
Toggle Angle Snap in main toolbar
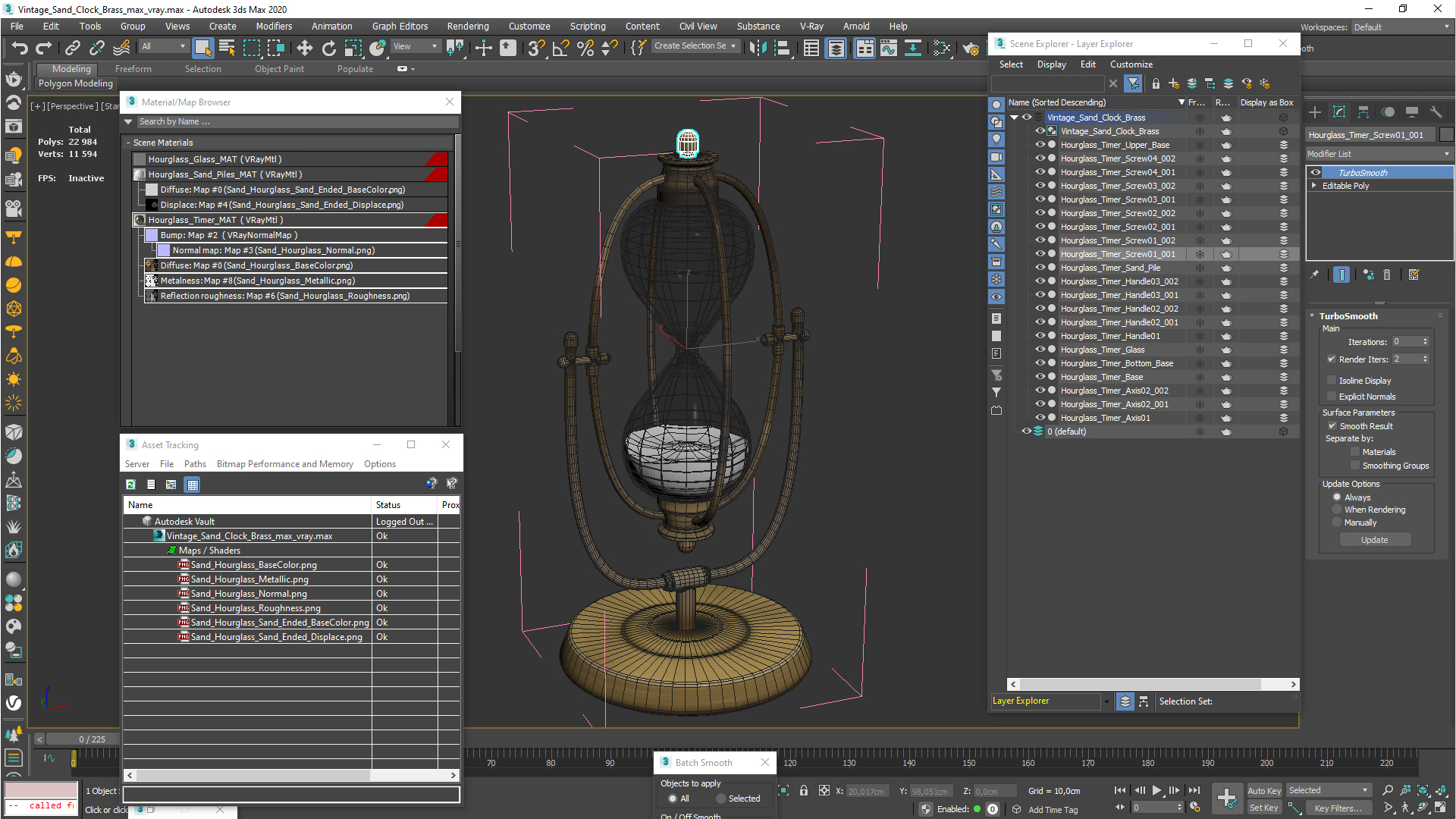point(560,48)
